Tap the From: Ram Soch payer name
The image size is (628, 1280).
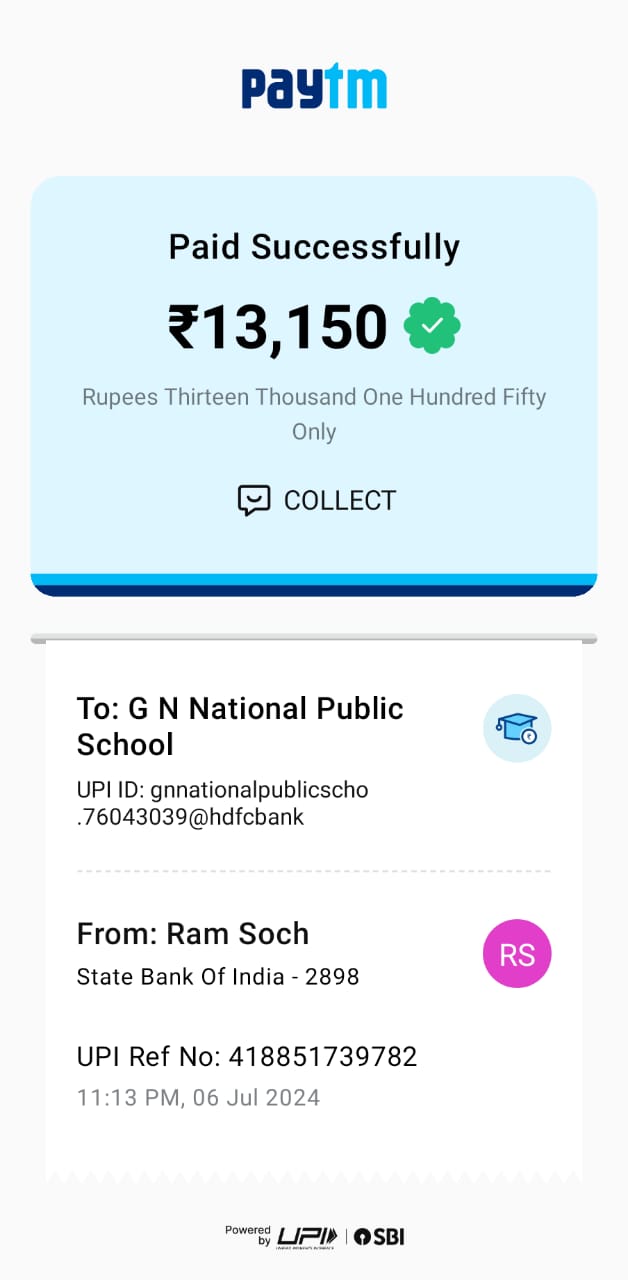point(193,933)
